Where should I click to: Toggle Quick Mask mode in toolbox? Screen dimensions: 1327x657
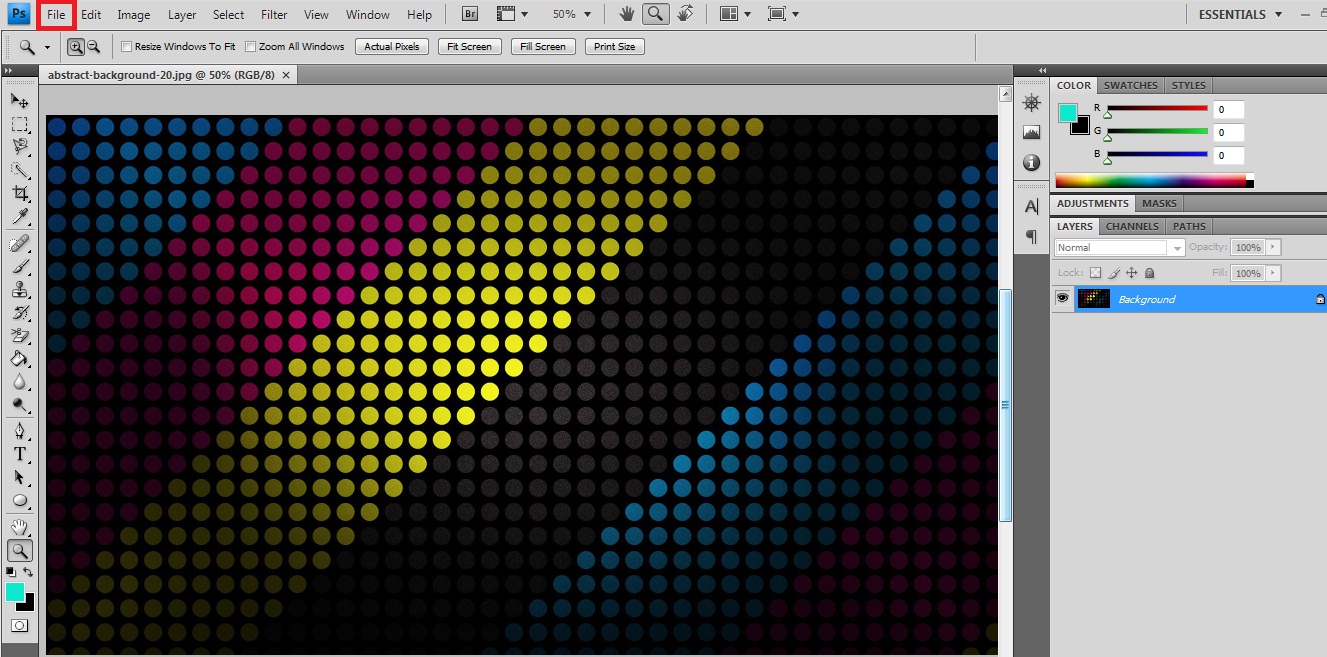[x=19, y=625]
